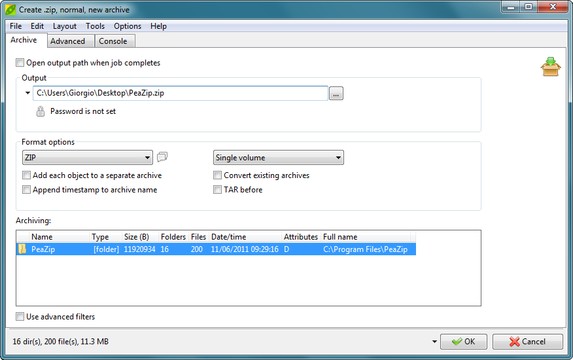
Task: Open the Help menu
Action: coord(159,26)
